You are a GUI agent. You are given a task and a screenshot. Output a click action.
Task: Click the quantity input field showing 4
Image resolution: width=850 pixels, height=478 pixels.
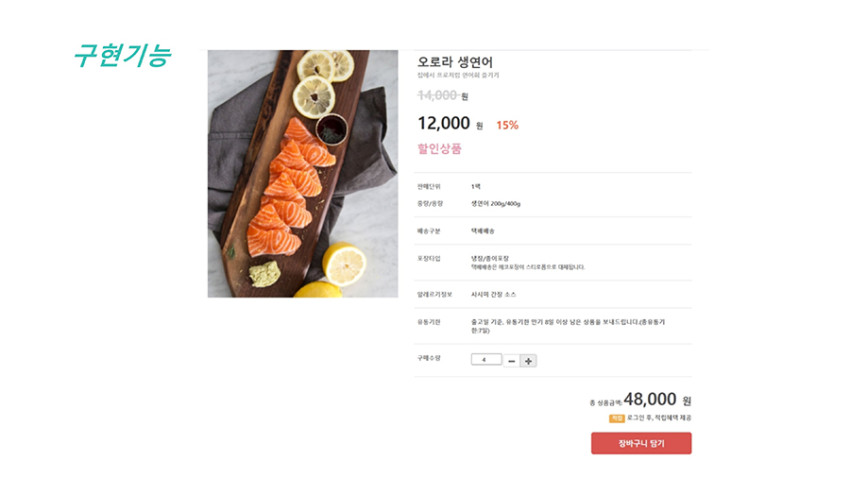coord(486,359)
